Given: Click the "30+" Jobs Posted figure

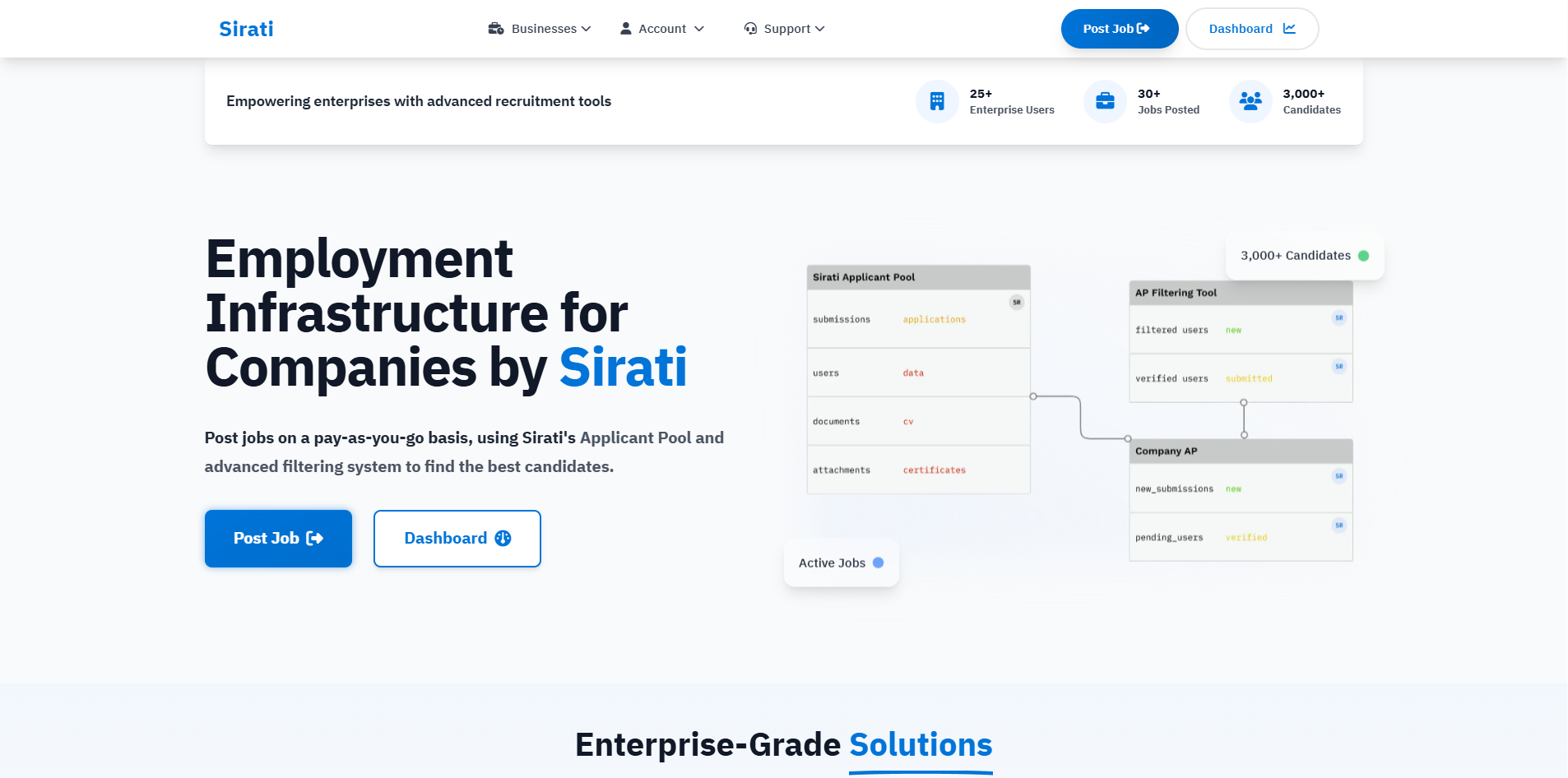Looking at the screenshot, I should click(x=1148, y=94).
